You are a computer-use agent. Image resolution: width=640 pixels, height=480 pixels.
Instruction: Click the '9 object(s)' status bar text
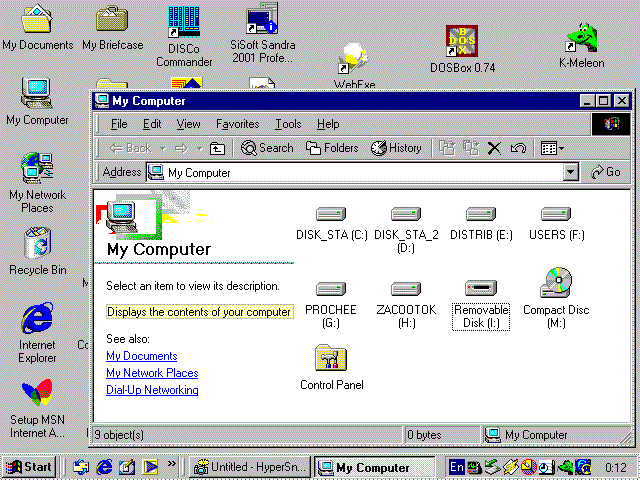[119, 435]
